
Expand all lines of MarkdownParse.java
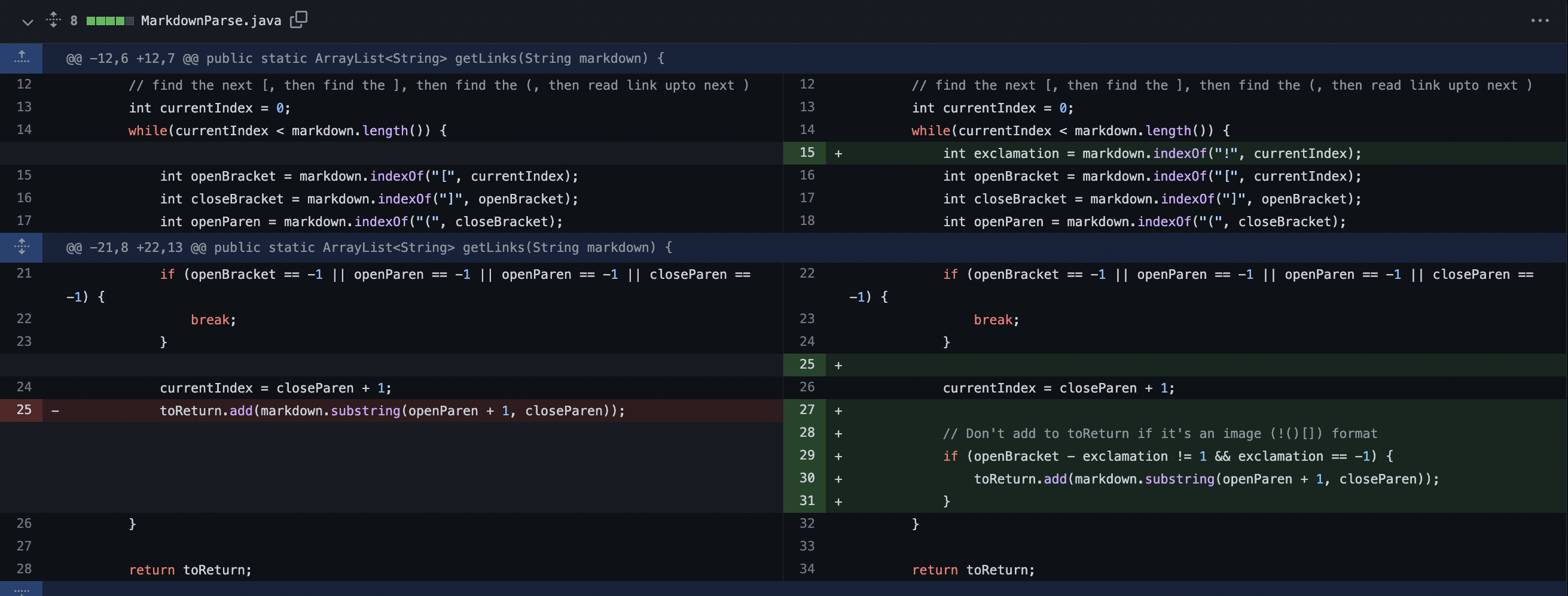(54, 20)
